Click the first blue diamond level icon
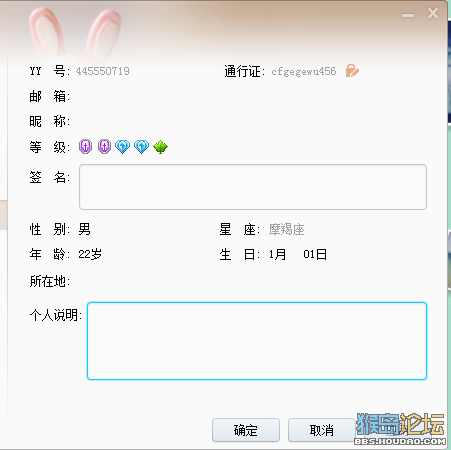Image resolution: width=451 pixels, height=450 pixels. (122, 146)
